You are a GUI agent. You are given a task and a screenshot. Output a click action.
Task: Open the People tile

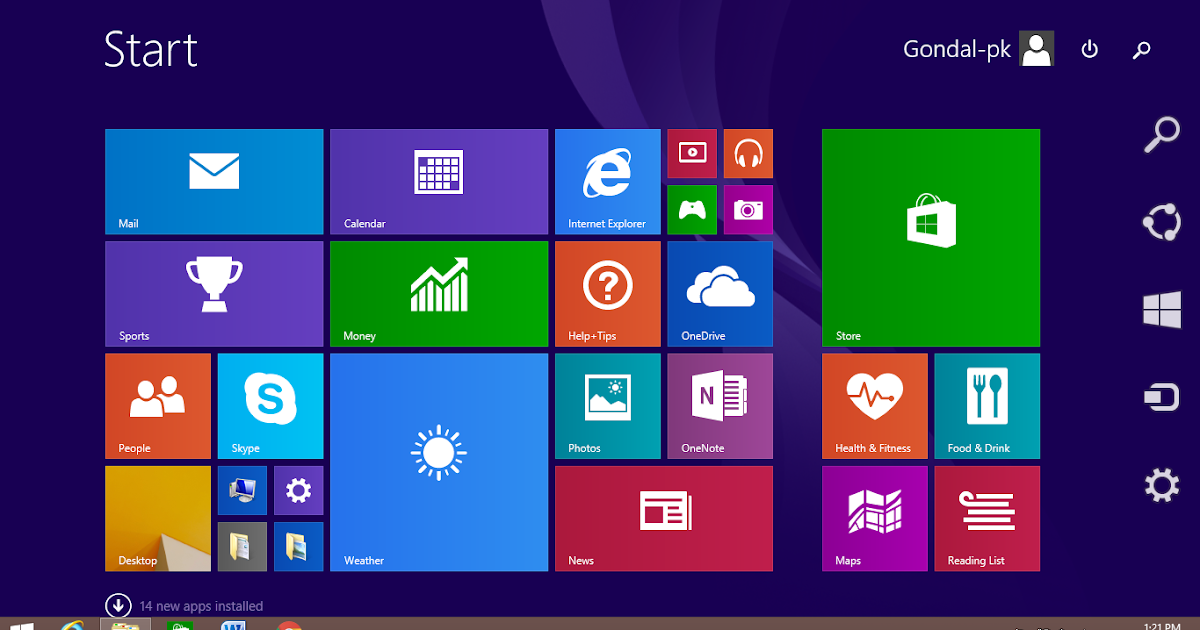point(158,406)
